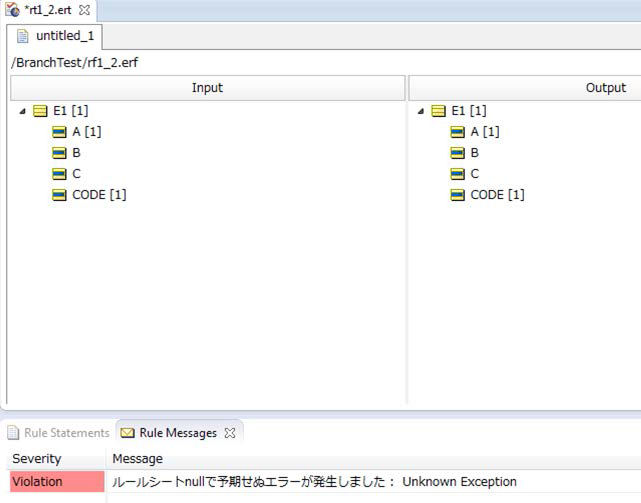Click CODE attribute icon in Input panel
This screenshot has width=641, height=503.
click(59, 195)
